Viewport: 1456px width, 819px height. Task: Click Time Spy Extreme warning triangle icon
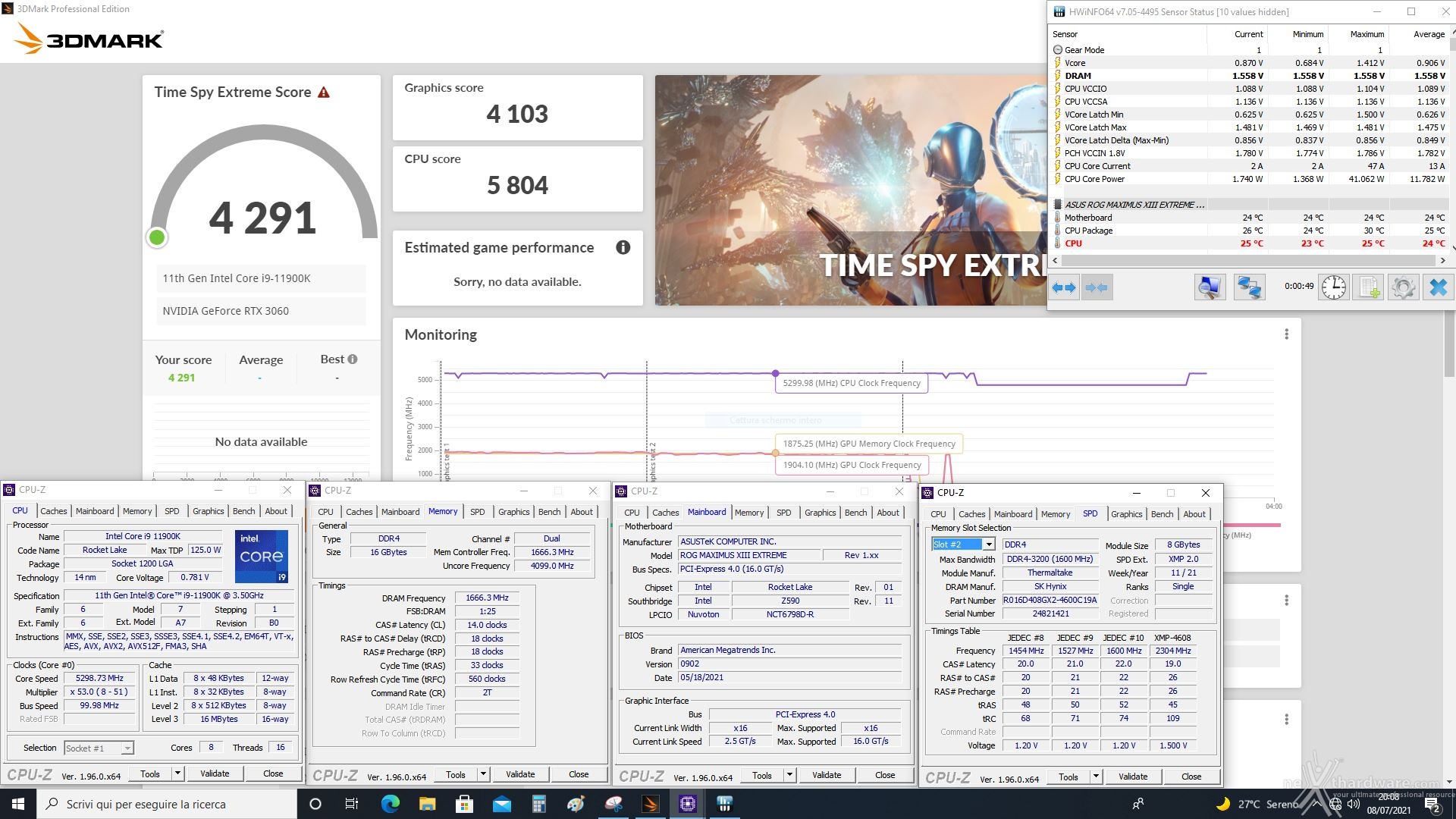(324, 93)
